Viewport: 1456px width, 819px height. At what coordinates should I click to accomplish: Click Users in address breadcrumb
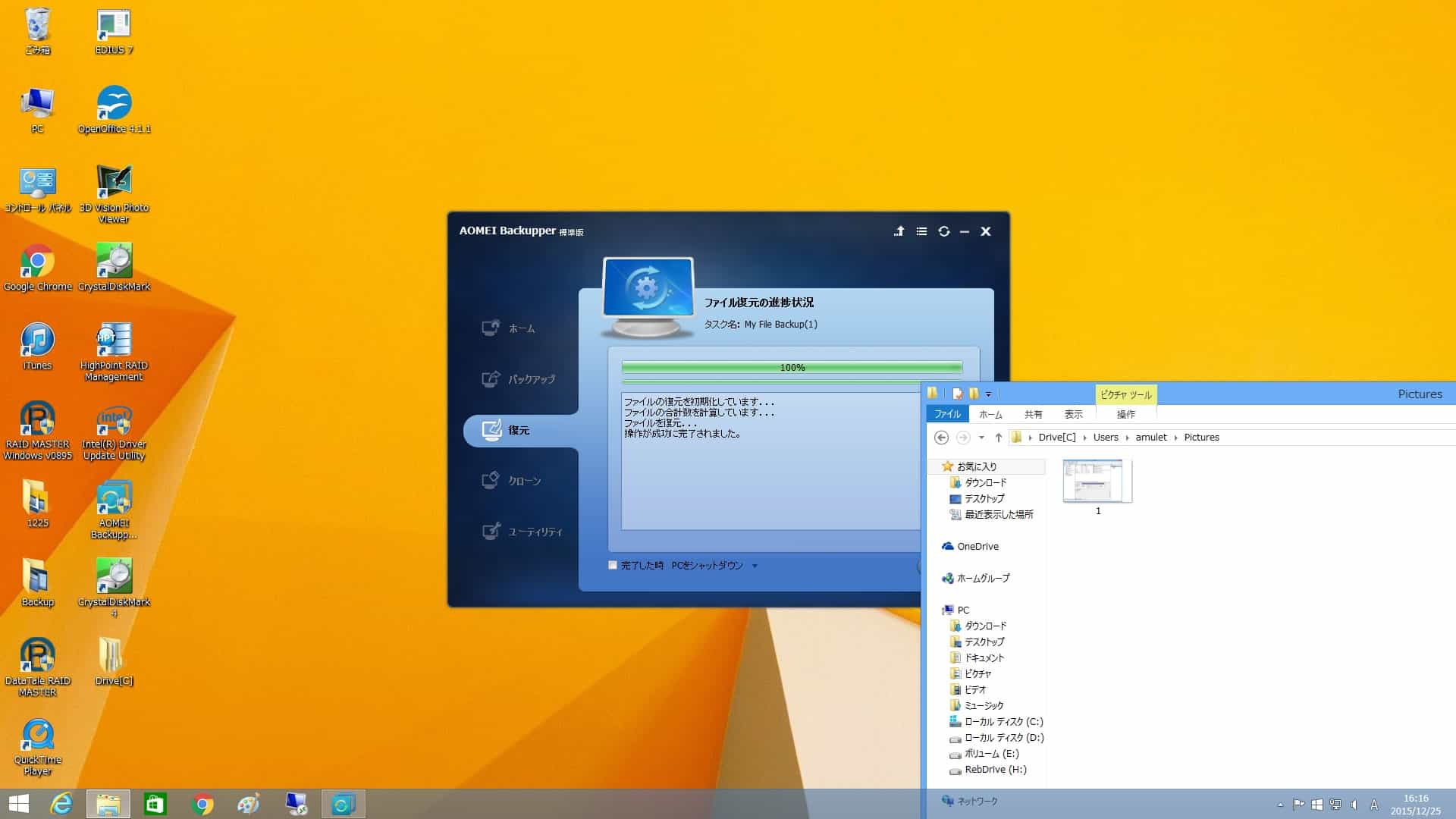pos(1106,438)
